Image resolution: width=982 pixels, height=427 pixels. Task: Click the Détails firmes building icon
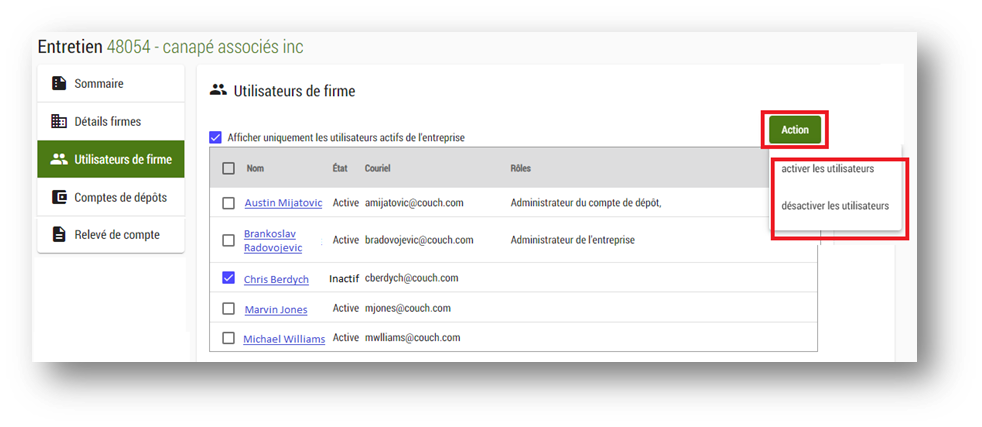point(59,122)
